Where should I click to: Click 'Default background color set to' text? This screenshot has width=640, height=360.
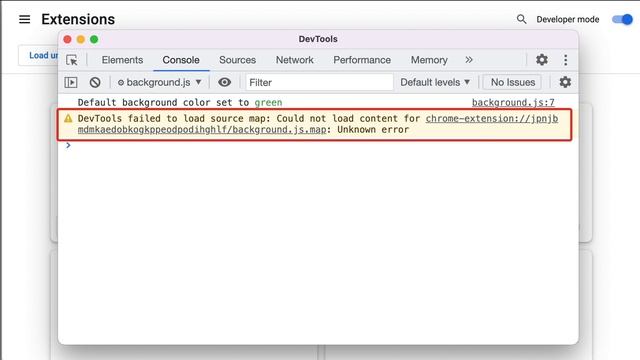(163, 102)
